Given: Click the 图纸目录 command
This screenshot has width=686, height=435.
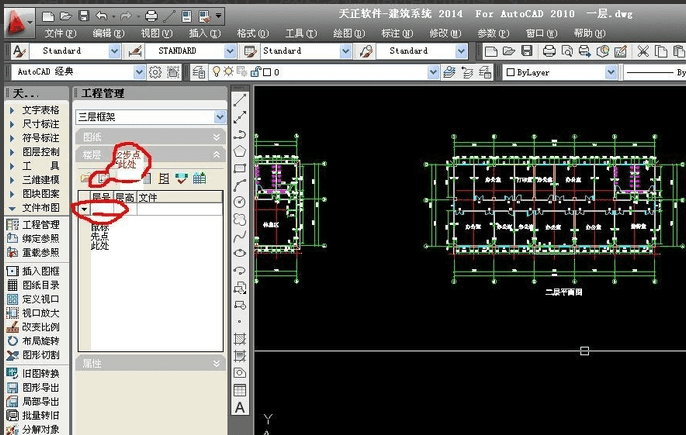Looking at the screenshot, I should point(34,285).
